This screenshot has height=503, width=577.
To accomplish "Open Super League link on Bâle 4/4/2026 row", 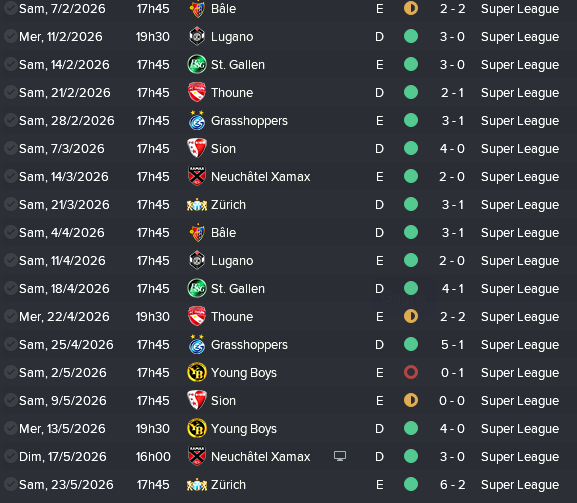I will pyautogui.click(x=520, y=233).
